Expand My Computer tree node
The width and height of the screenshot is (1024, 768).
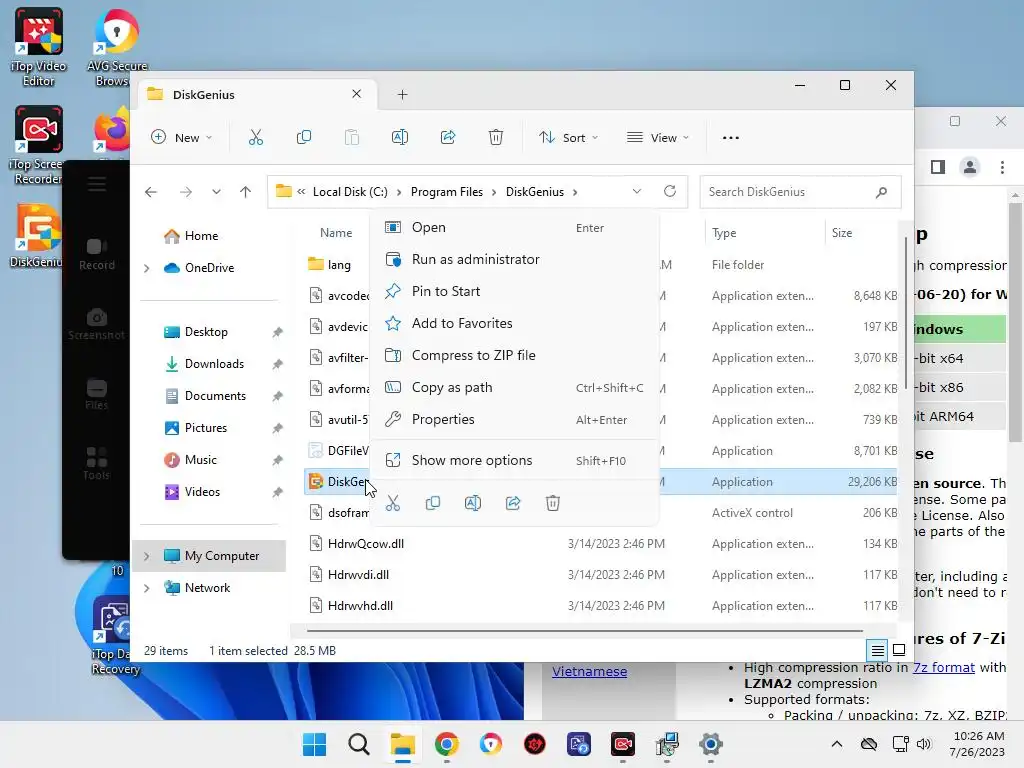point(147,556)
